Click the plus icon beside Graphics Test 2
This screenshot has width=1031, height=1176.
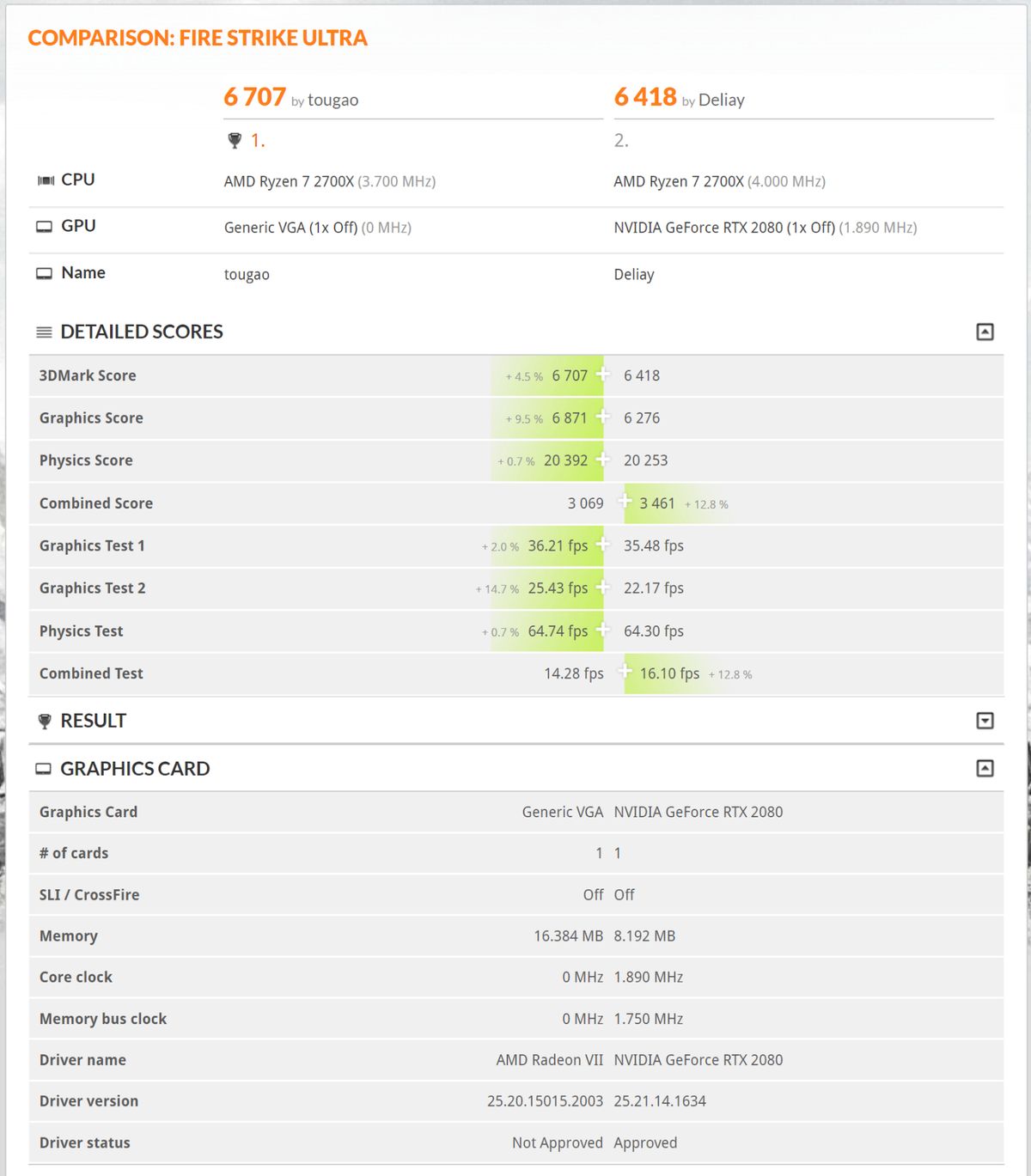[x=602, y=587]
